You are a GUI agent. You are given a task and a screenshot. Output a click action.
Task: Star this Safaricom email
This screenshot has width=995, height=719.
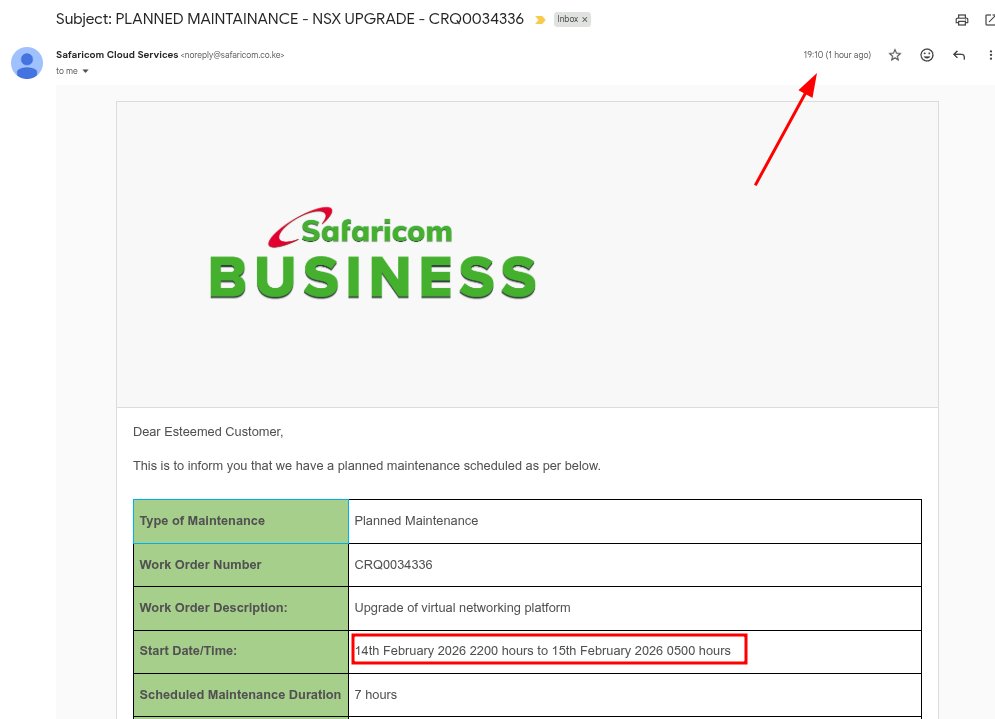[x=895, y=55]
